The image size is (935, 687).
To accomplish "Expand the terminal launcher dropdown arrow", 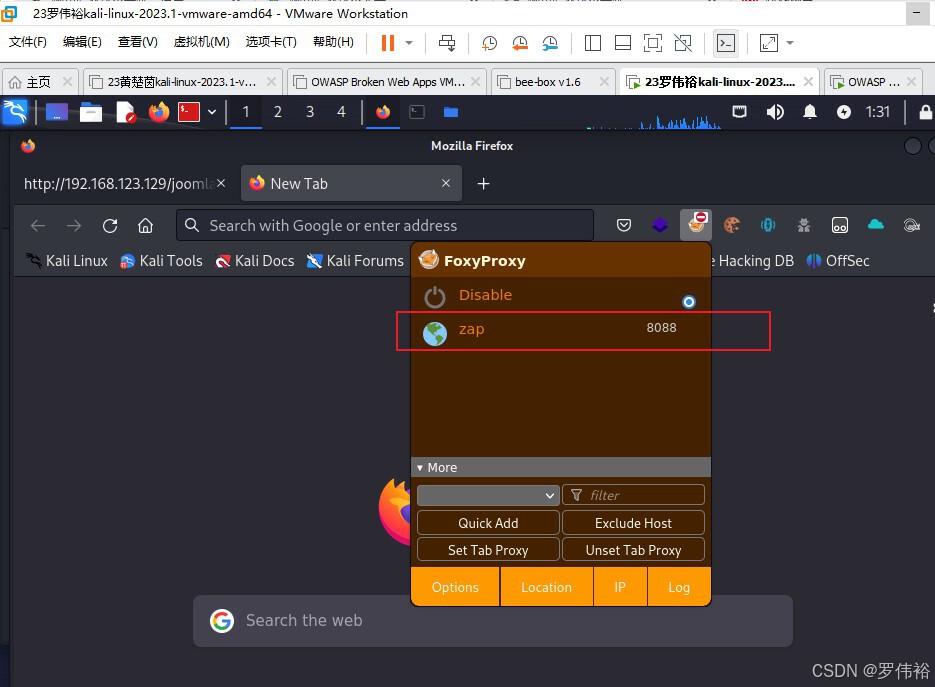I will coord(212,112).
